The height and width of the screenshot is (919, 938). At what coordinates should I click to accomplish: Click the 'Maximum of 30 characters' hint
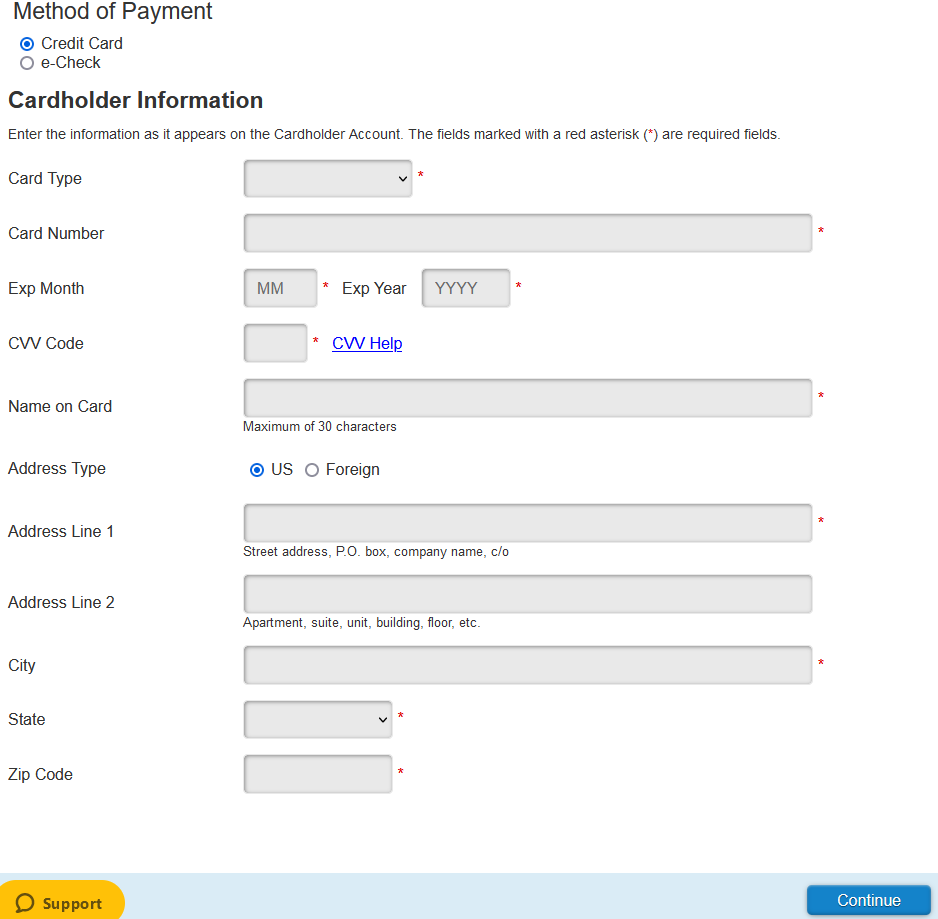pos(319,427)
